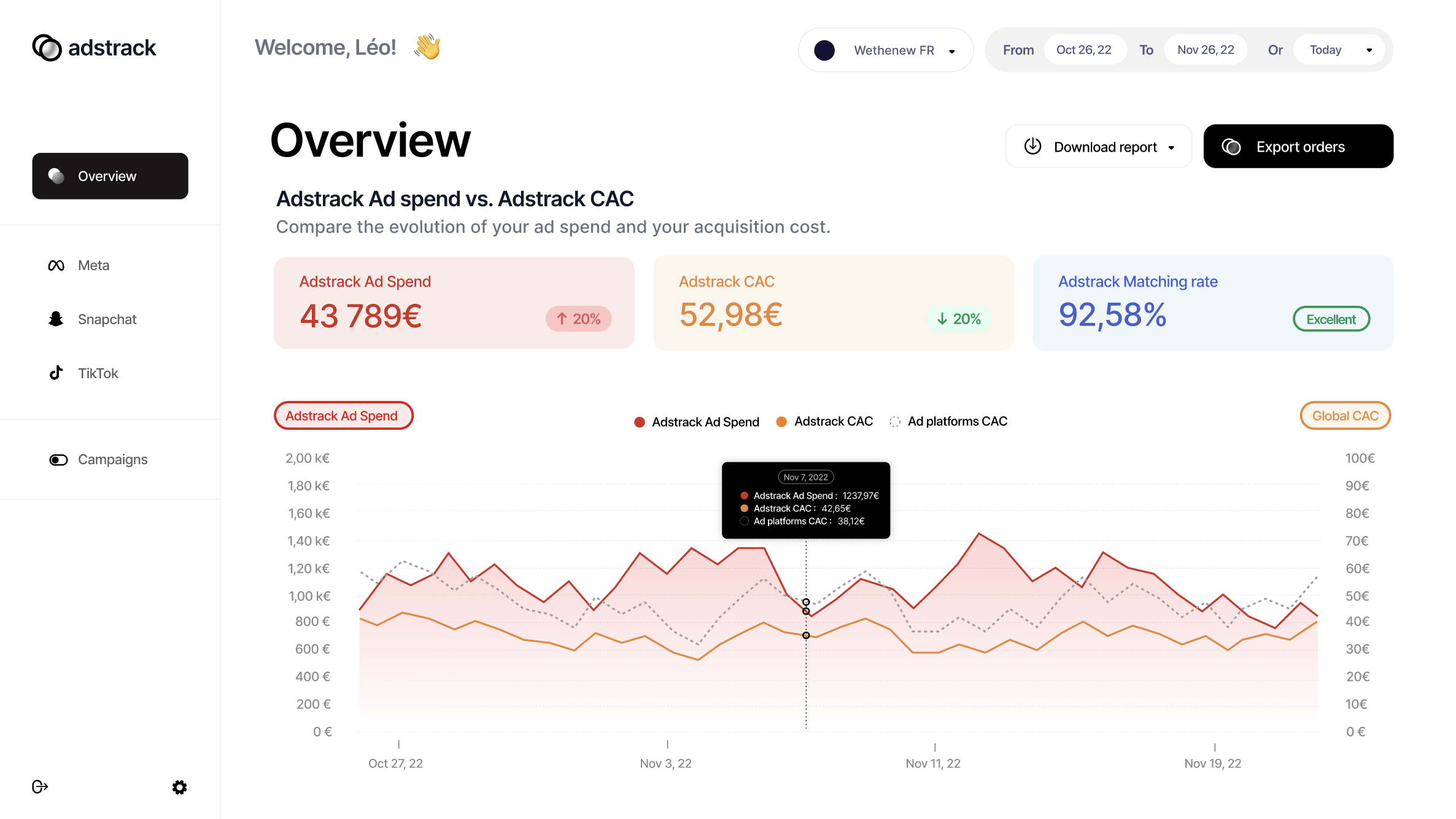Click the TikTok note icon
Image resolution: width=1456 pixels, height=819 pixels.
[x=56, y=373]
